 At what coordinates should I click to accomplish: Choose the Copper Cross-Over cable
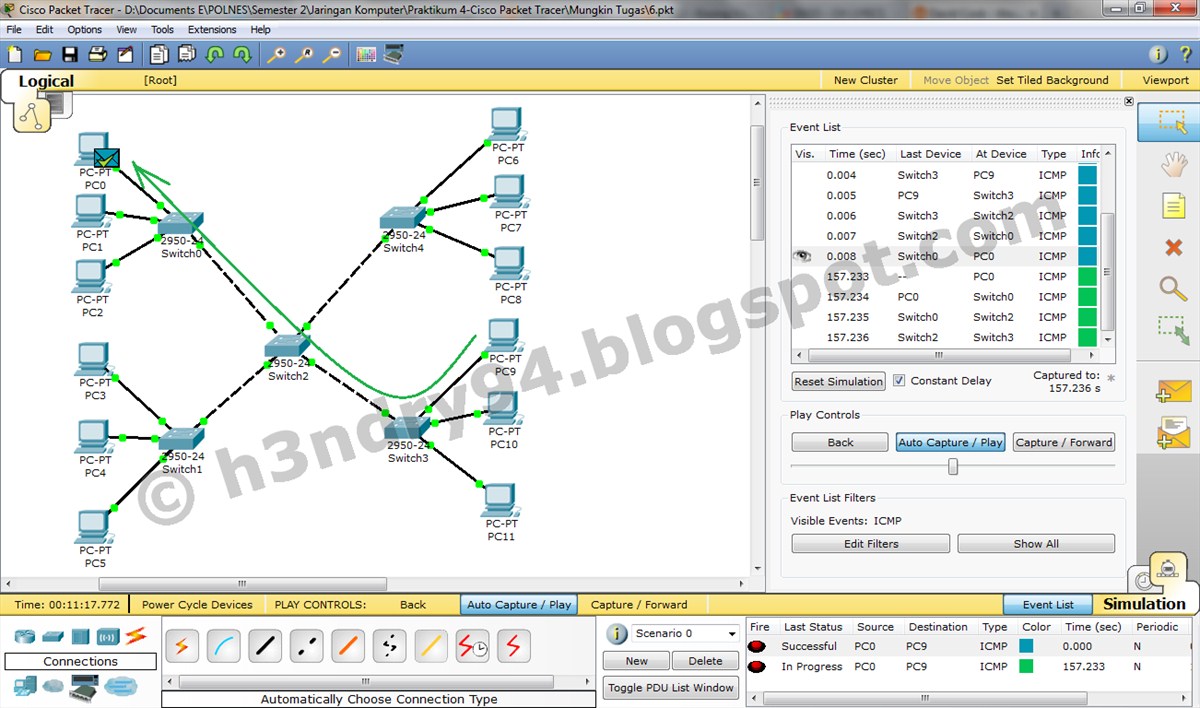coord(307,647)
